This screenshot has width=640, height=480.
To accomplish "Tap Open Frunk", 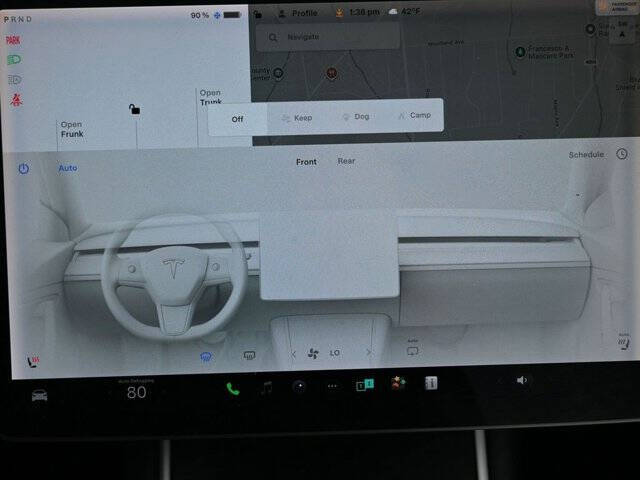I will (x=72, y=129).
